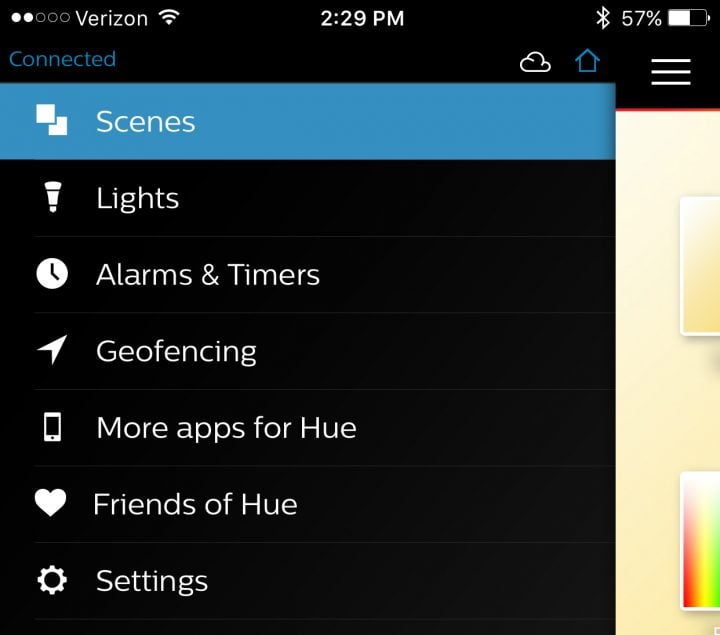
Task: Tap the cloud remote access icon
Action: (x=535, y=62)
